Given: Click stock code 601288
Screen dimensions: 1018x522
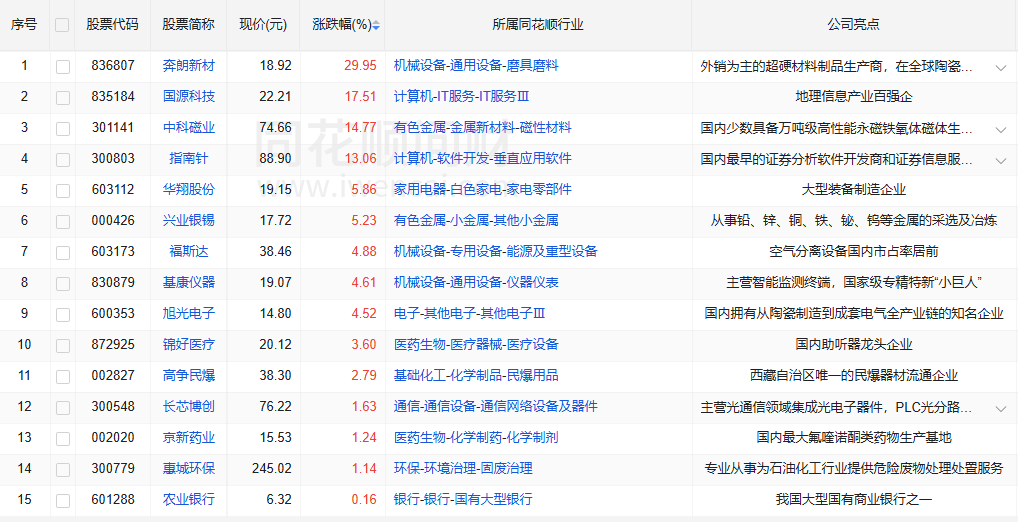Looking at the screenshot, I should [113, 499].
